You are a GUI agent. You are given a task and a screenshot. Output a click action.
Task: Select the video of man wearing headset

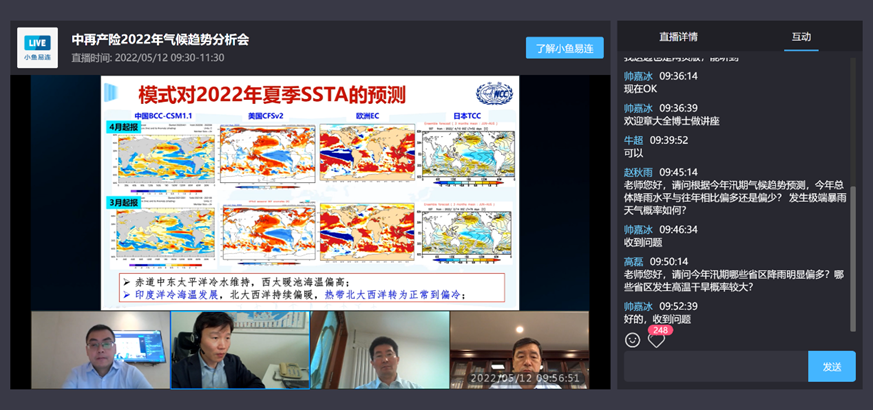(240, 350)
